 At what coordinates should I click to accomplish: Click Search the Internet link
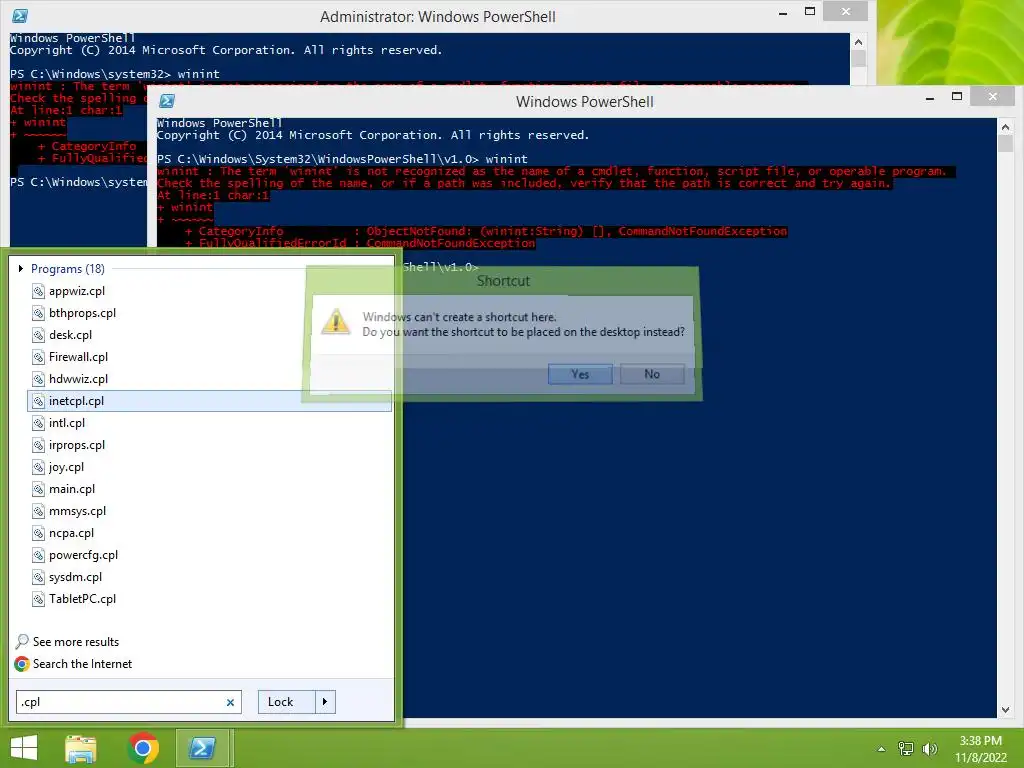coord(82,664)
